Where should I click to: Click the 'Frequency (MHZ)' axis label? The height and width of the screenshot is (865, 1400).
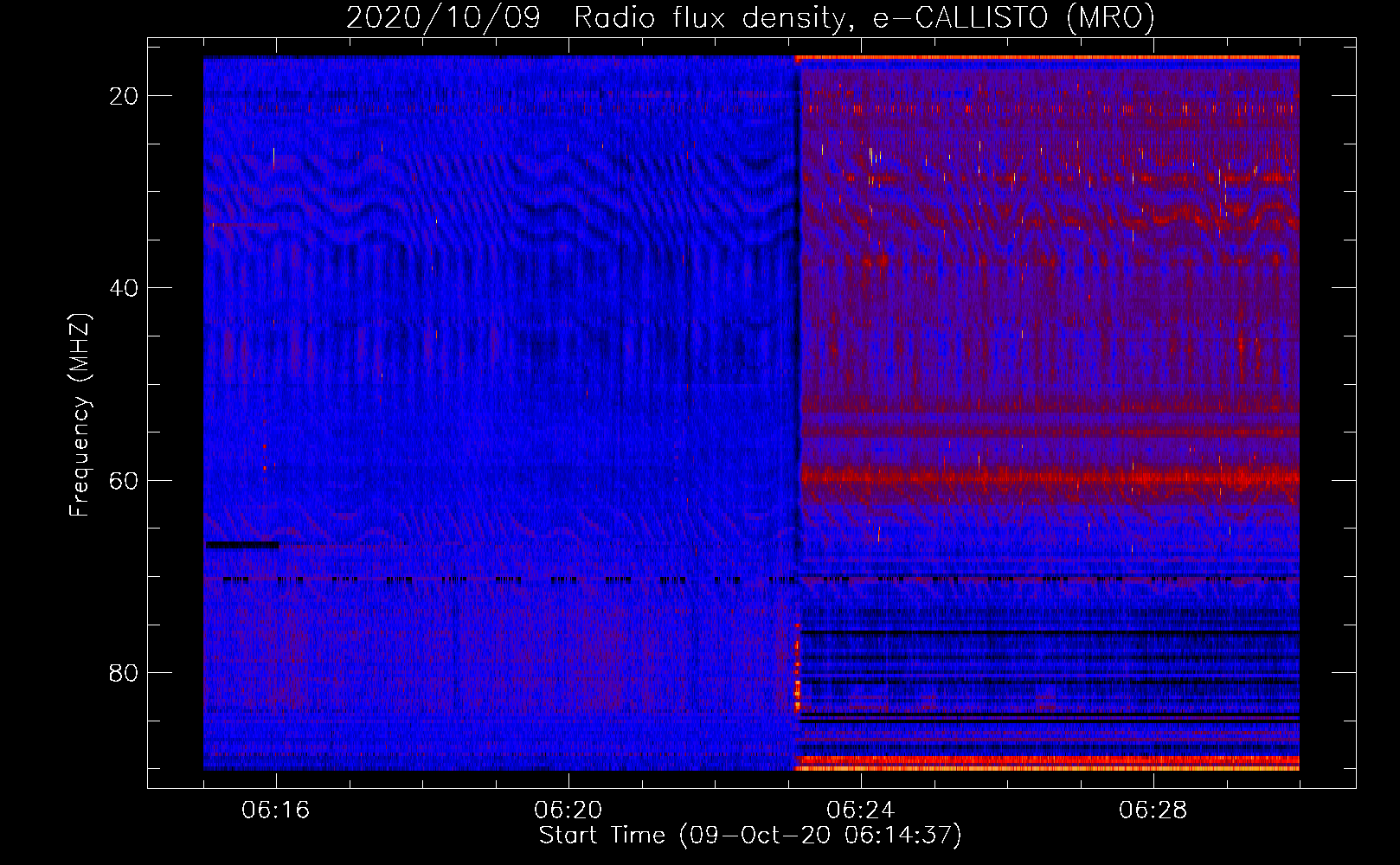[80, 415]
